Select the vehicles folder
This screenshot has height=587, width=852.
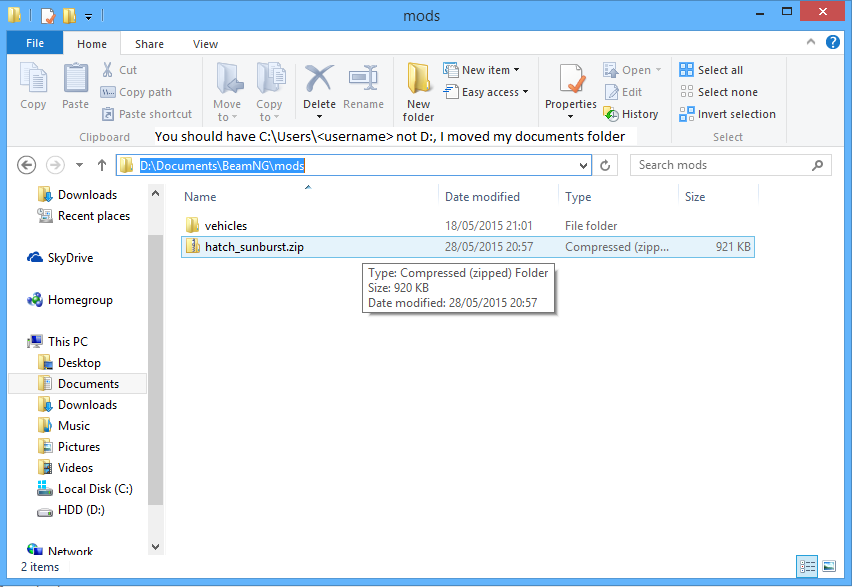click(467, 226)
